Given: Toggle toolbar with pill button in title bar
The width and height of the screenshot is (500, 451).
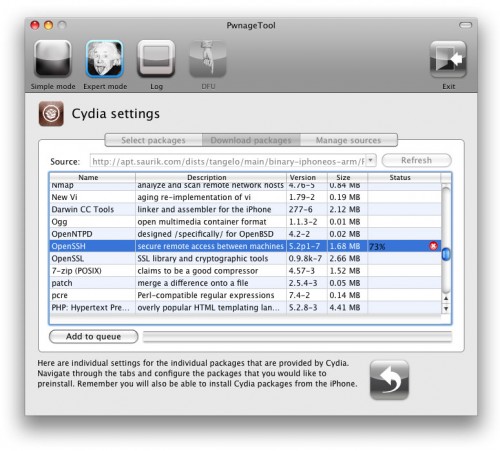Looking at the screenshot, I should point(465,25).
